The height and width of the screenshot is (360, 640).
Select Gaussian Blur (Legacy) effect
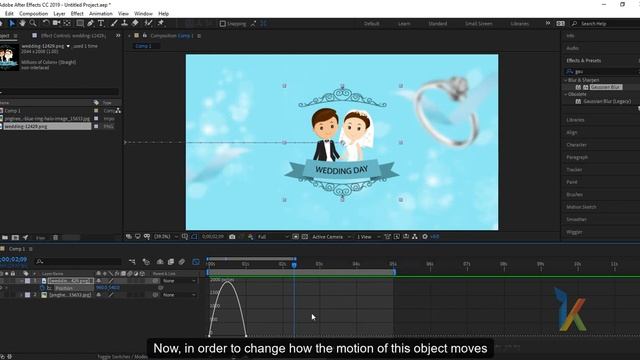coord(607,101)
